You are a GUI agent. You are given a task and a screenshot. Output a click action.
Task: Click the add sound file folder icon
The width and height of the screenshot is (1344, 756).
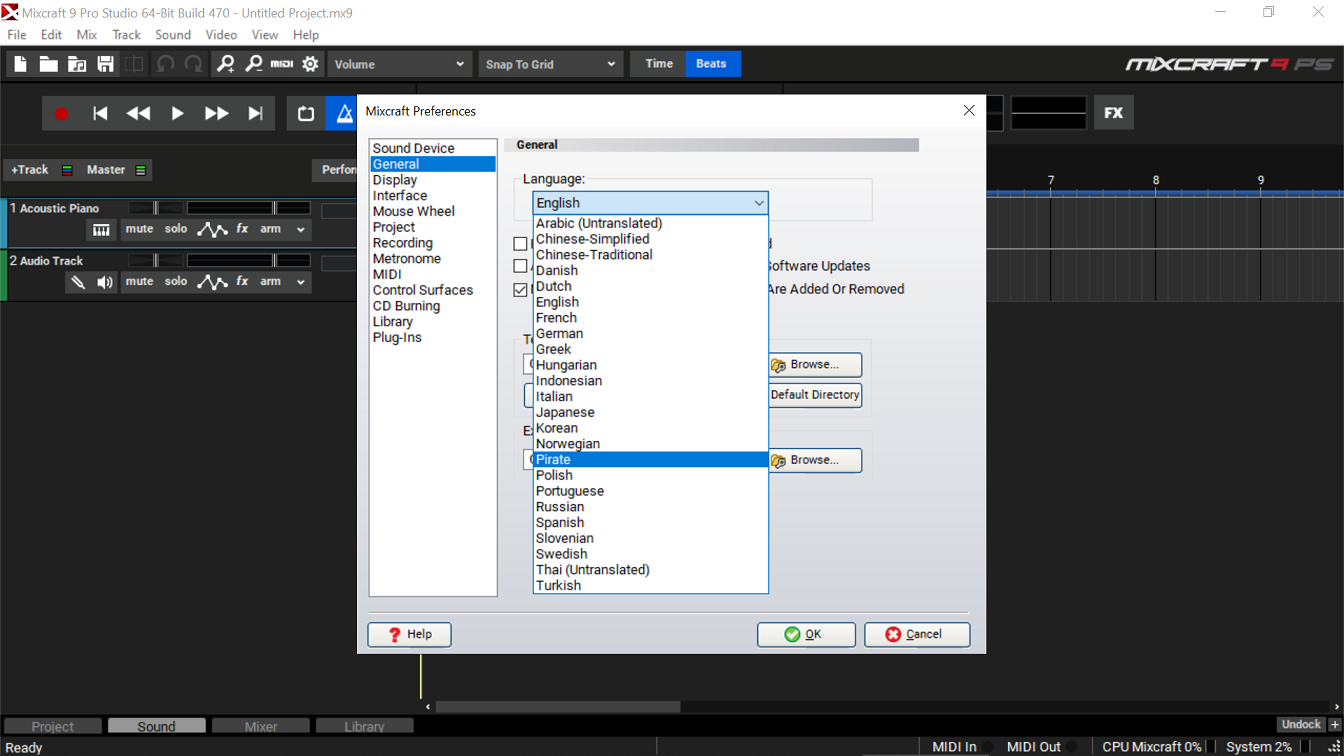(77, 64)
